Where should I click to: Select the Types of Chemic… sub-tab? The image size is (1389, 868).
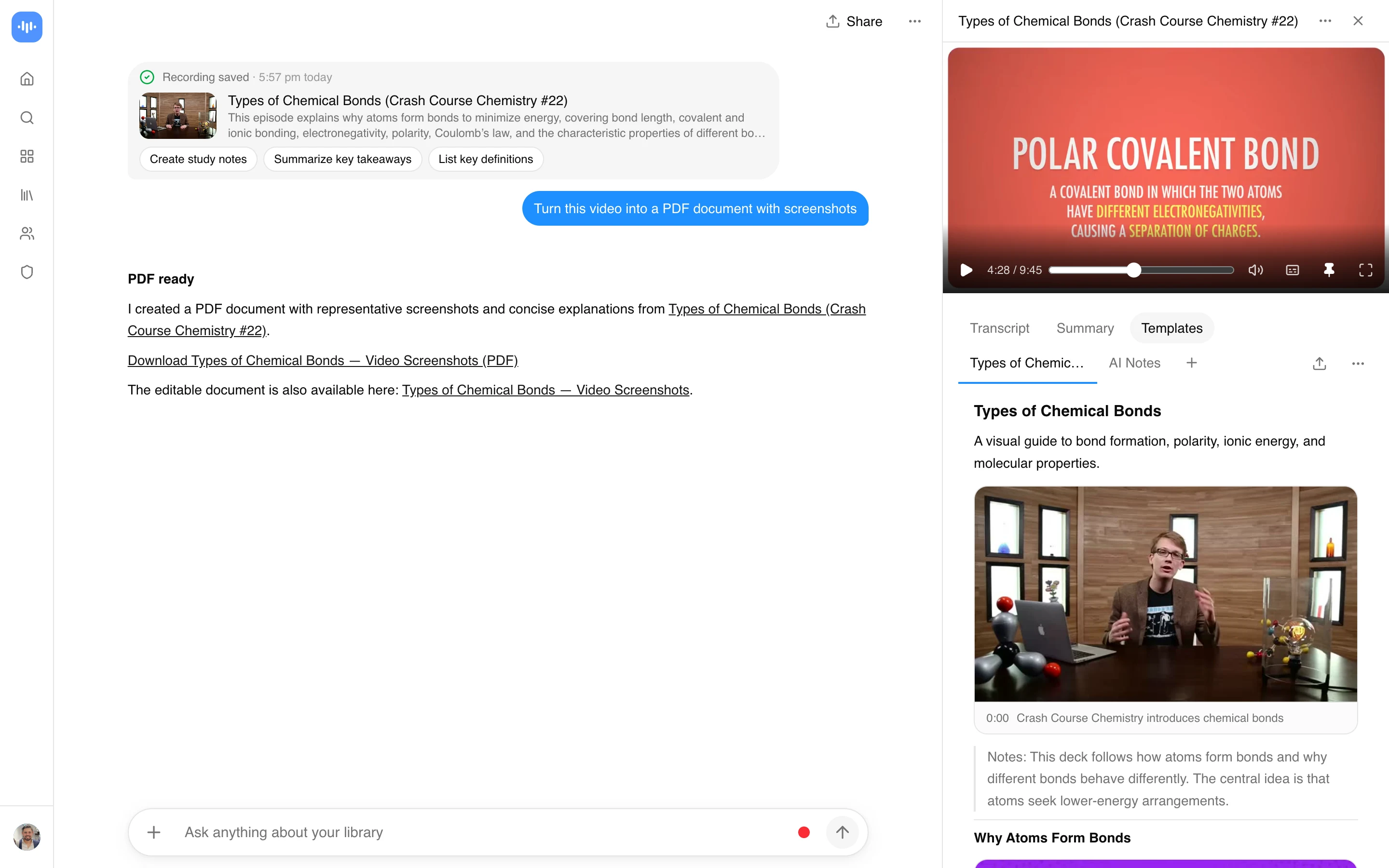(1027, 363)
